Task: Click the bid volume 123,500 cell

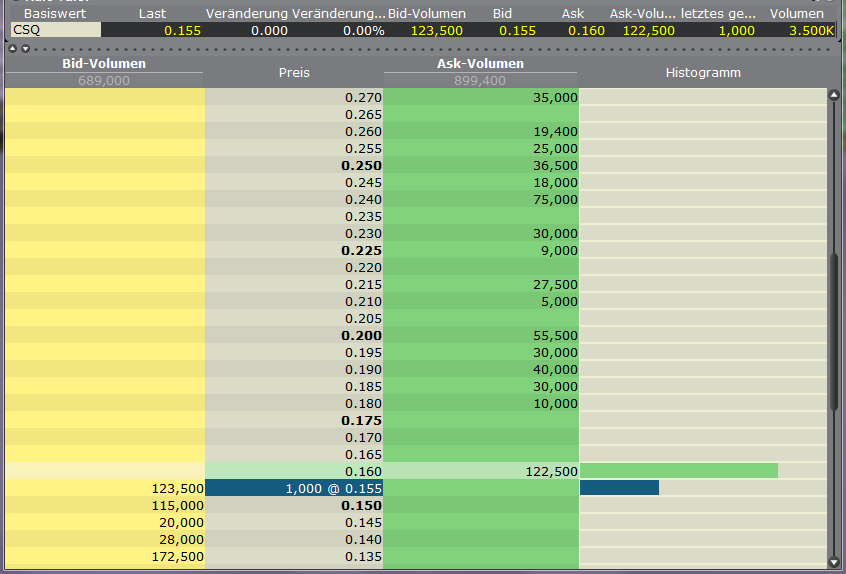Action: pyautogui.click(x=105, y=488)
